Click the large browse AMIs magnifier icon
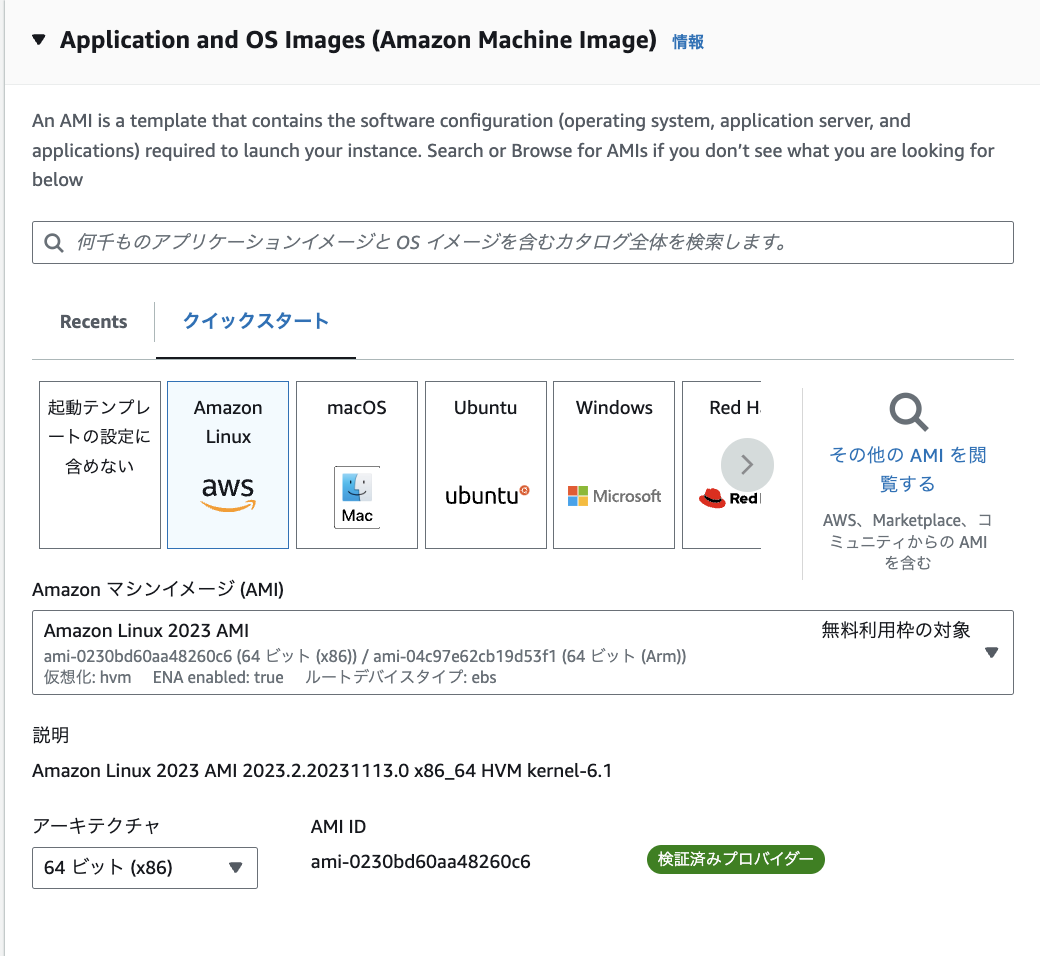The height and width of the screenshot is (956, 1040). click(x=909, y=412)
